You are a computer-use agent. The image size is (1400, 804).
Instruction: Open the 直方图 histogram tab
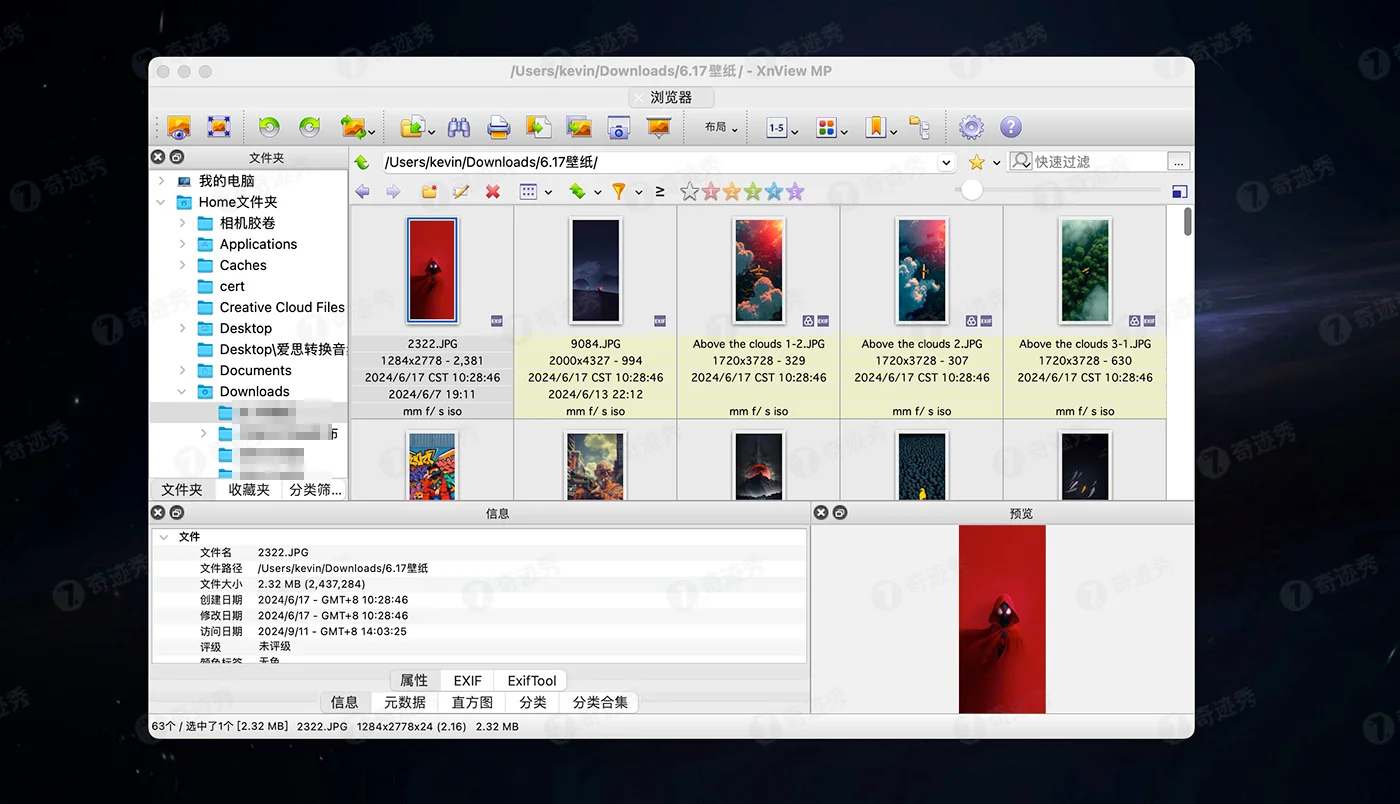471,702
